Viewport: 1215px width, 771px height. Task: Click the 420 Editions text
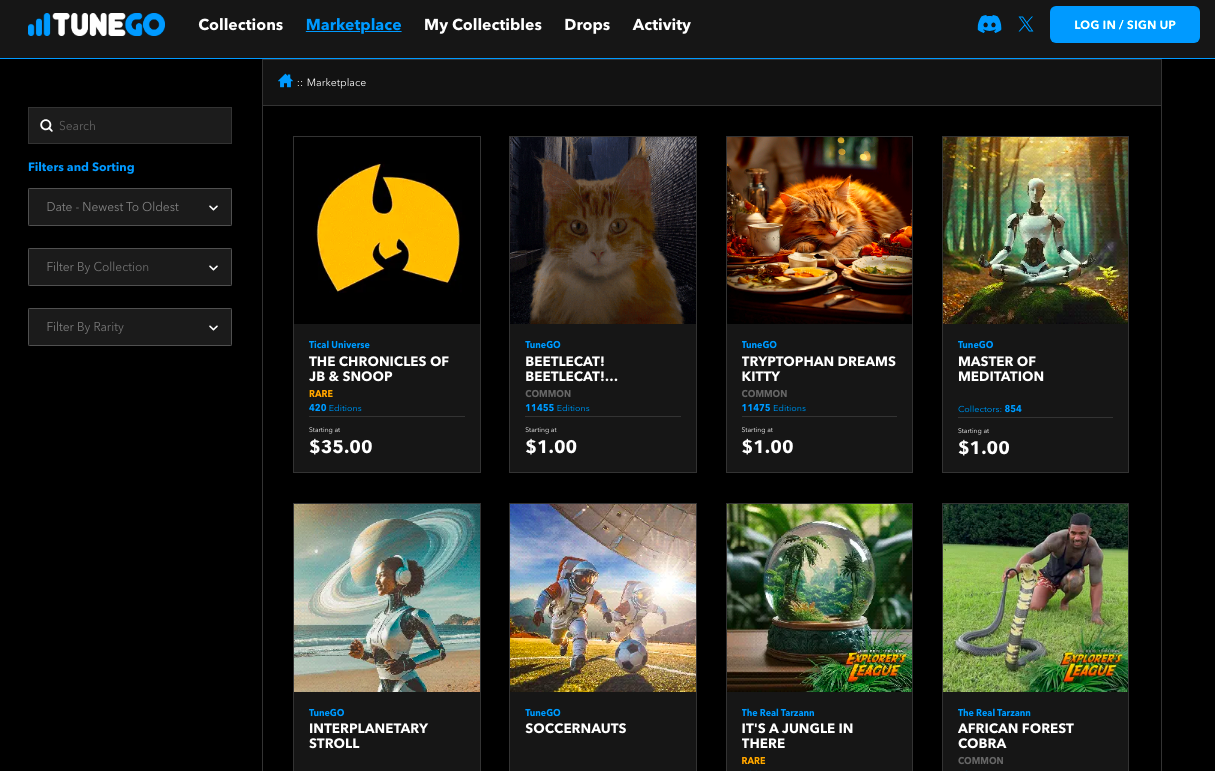(335, 408)
